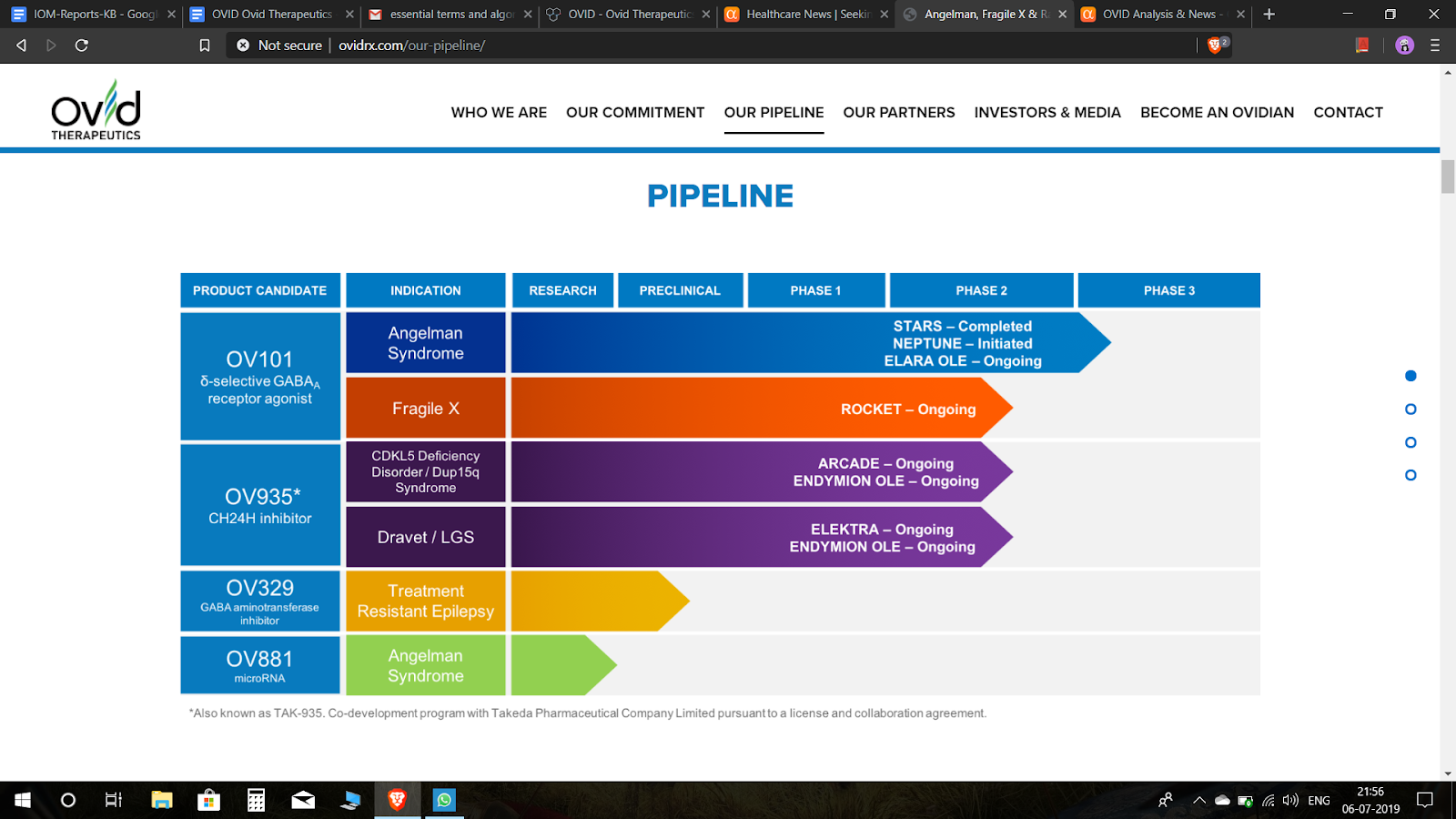Switch to the IOM-Reports-KB tab
This screenshot has width=1456, height=819.
coord(91,14)
